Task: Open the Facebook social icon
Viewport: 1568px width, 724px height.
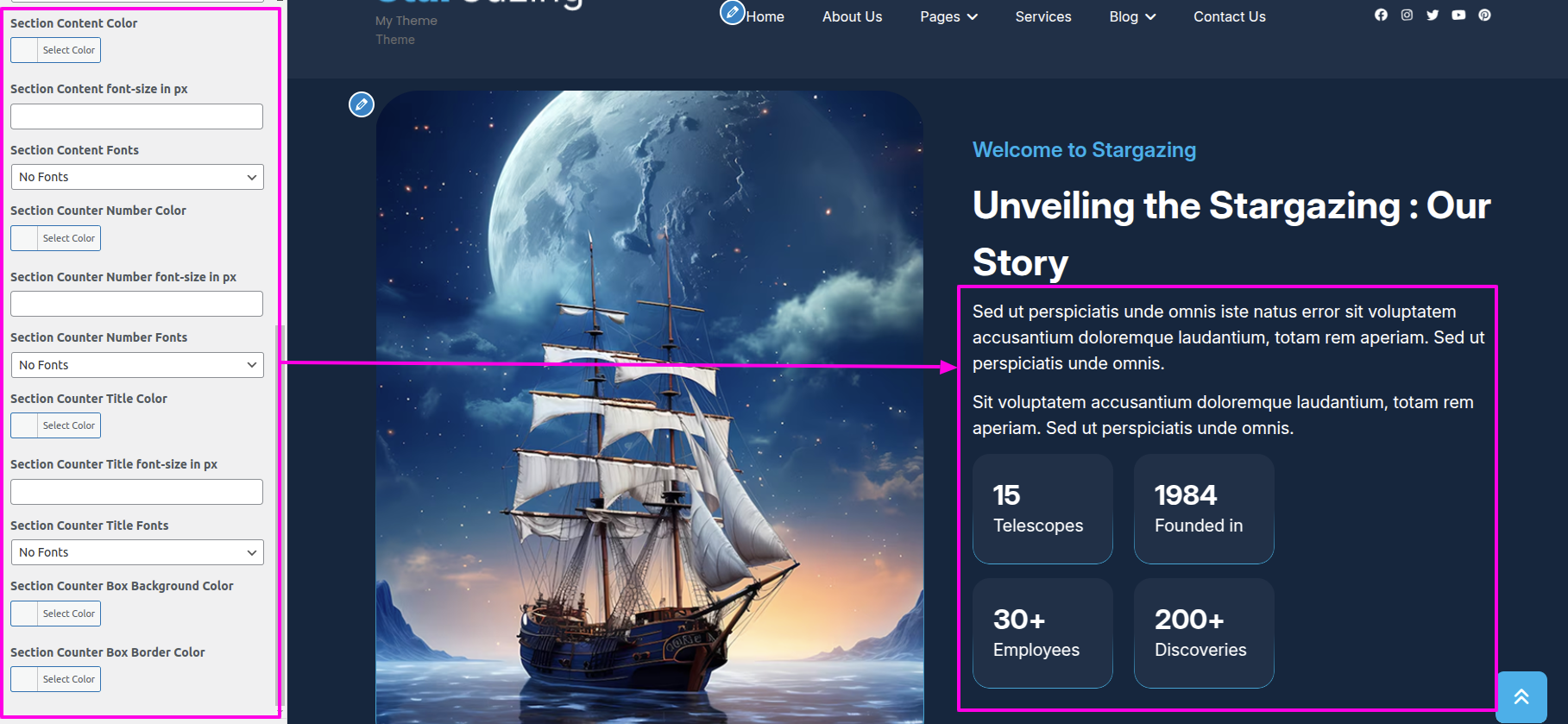Action: pos(1381,15)
